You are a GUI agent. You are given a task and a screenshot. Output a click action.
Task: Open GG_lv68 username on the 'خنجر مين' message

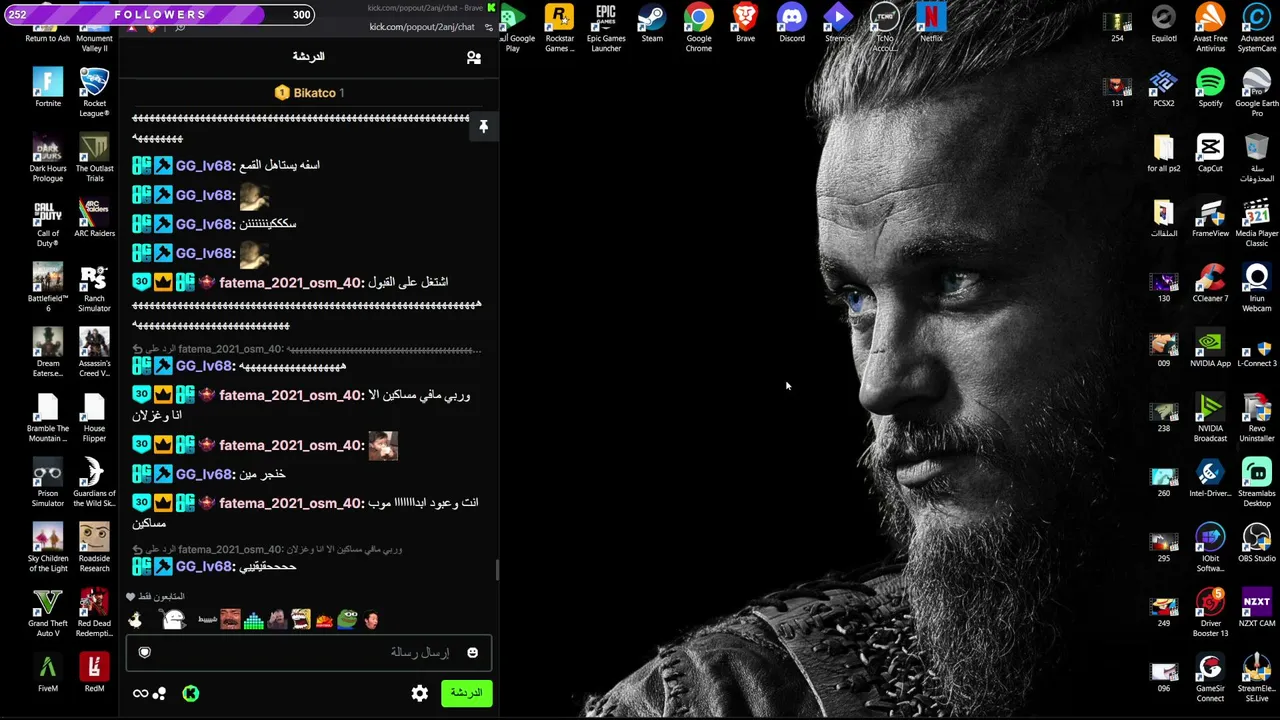point(204,474)
